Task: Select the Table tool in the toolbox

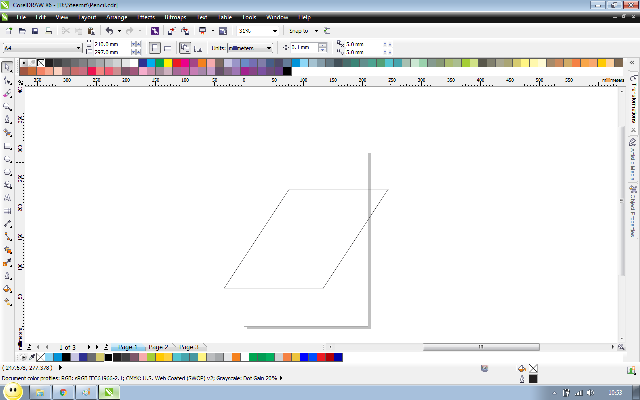Action: click(x=7, y=211)
